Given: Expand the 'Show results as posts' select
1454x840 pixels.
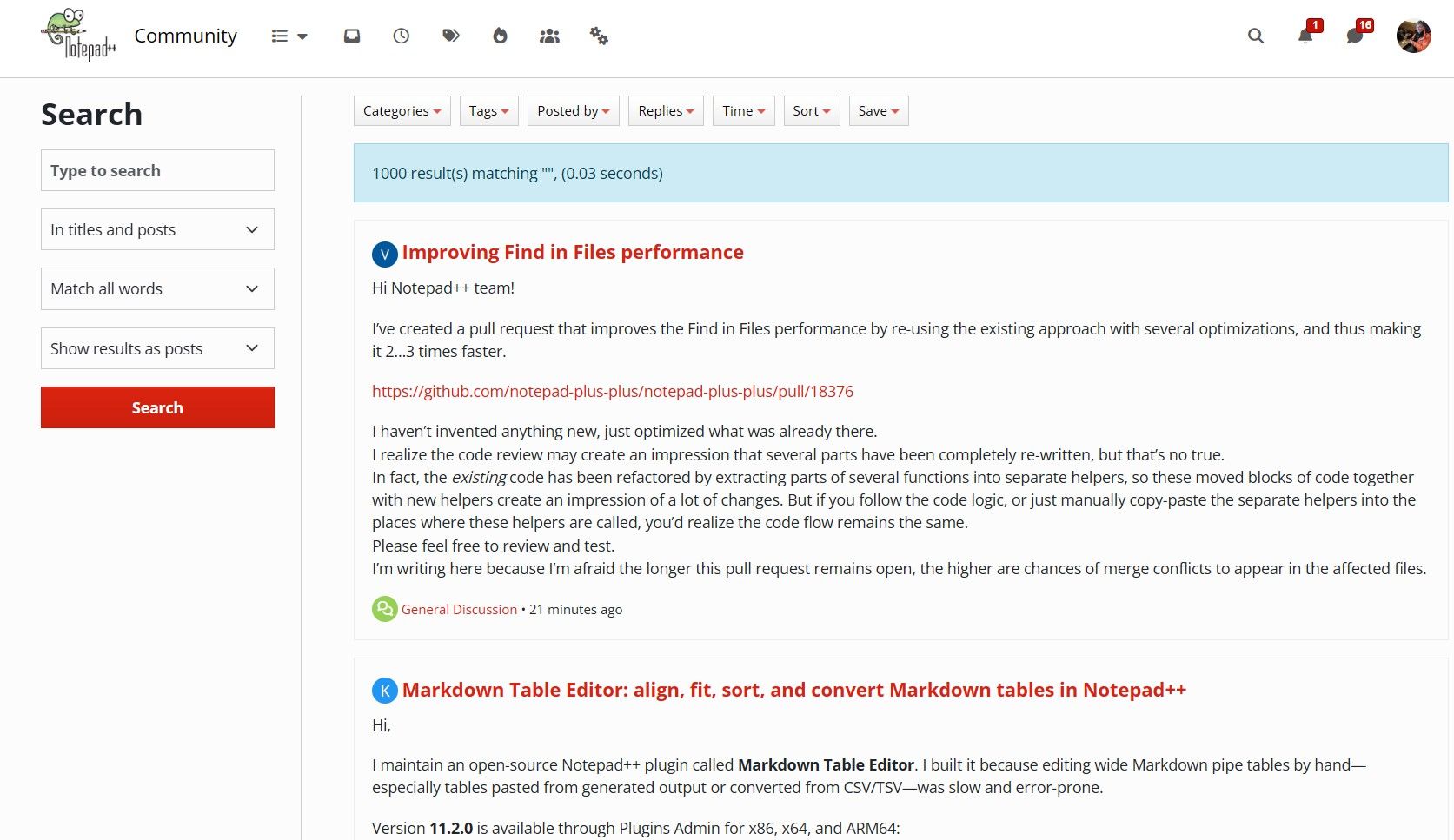Looking at the screenshot, I should pyautogui.click(x=157, y=348).
